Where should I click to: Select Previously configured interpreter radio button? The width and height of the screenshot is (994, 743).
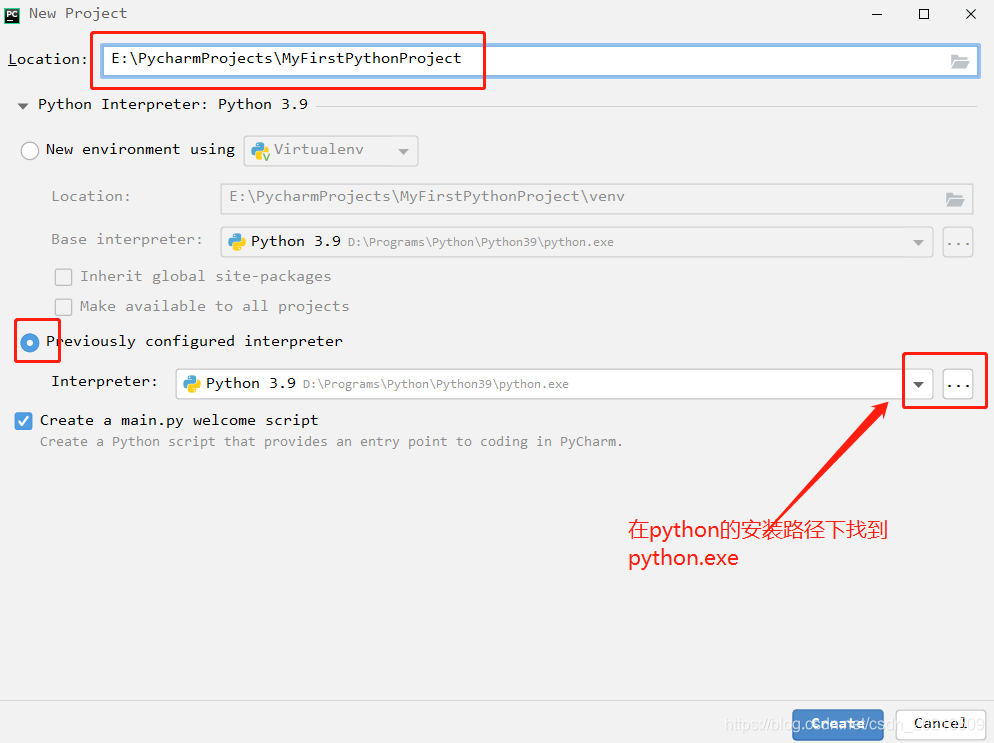click(x=30, y=342)
